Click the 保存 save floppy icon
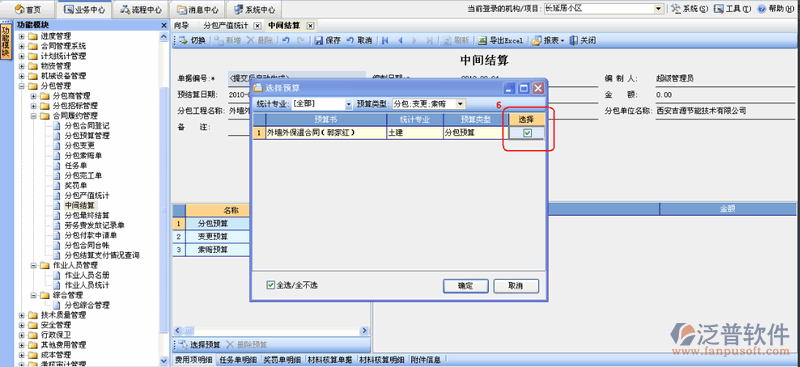This screenshot has height=367, width=800. 319,41
